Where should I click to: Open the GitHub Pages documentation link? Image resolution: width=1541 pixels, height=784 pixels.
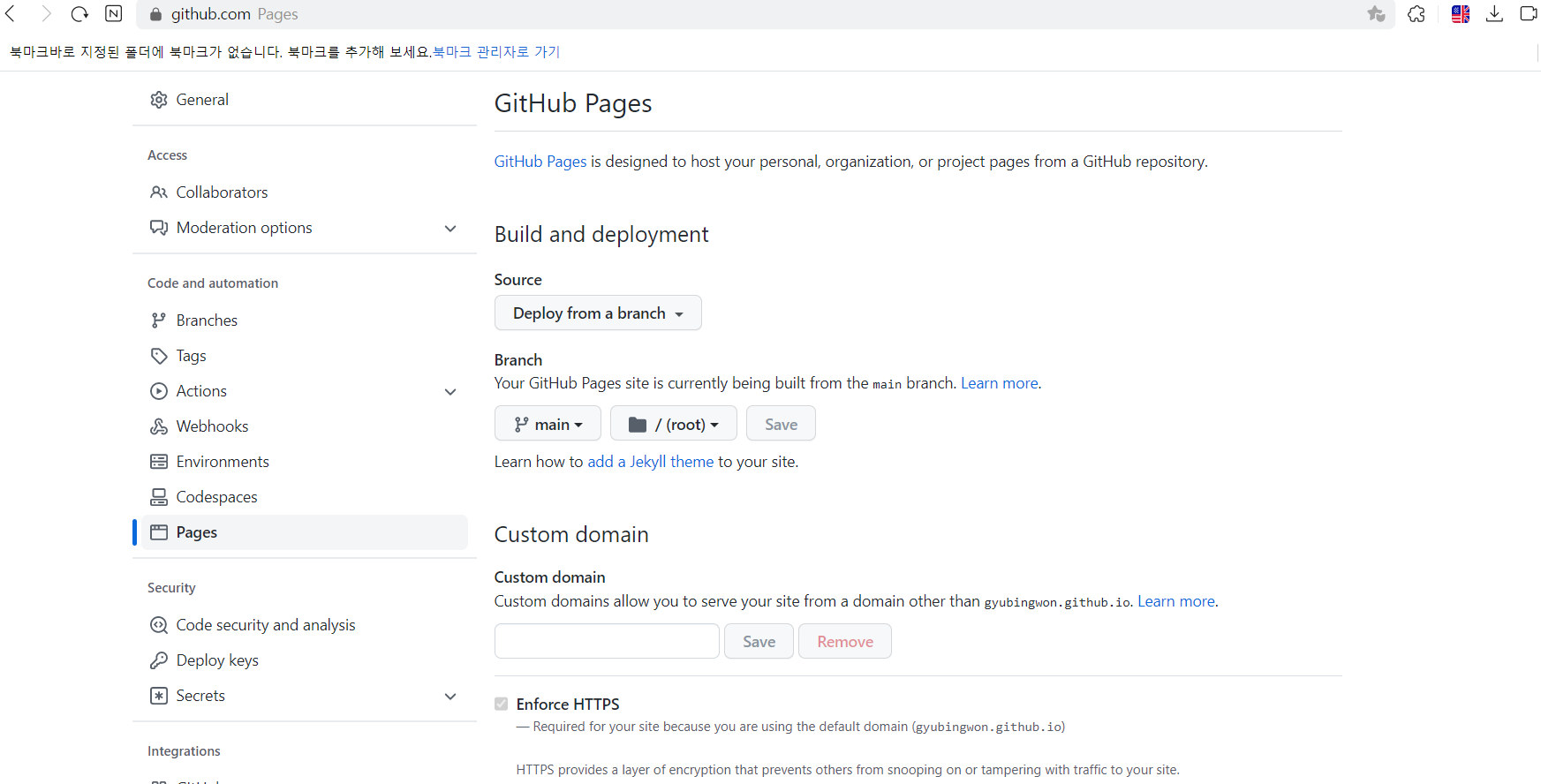click(540, 162)
